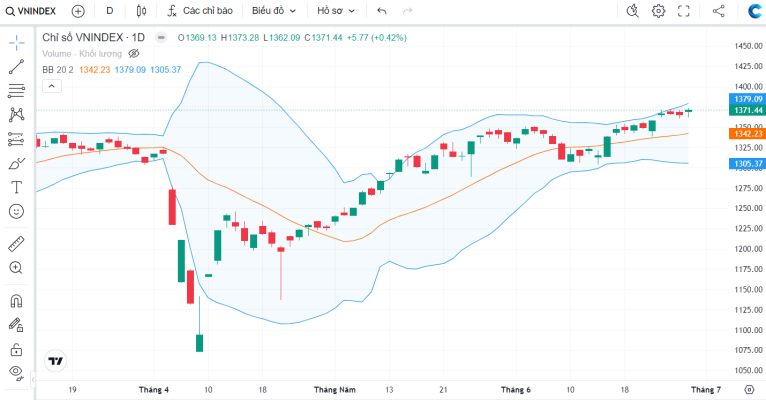Enter fullscreen chart mode
The width and height of the screenshot is (766, 400).
click(x=684, y=11)
